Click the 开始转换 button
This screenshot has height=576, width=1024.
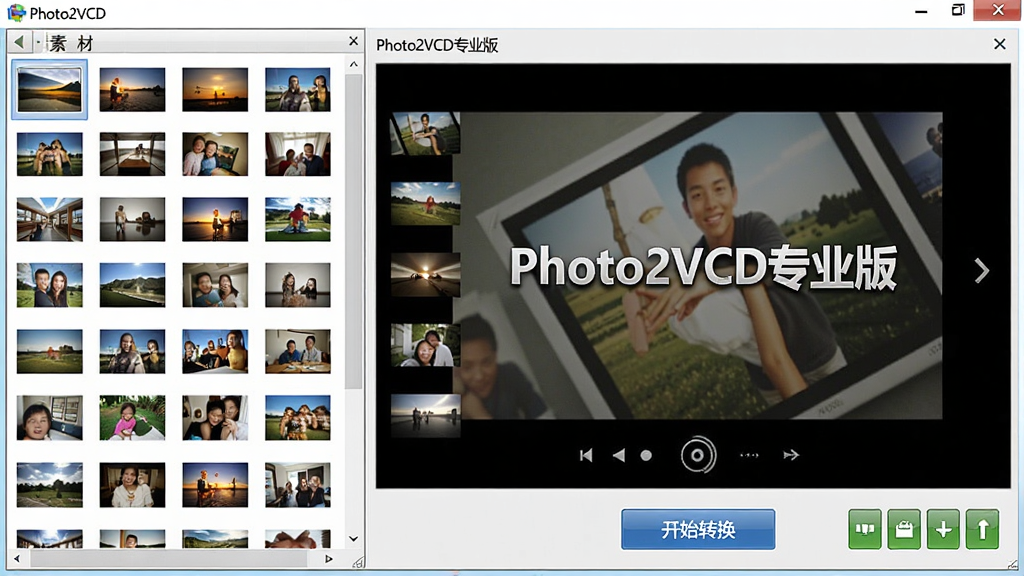[697, 529]
